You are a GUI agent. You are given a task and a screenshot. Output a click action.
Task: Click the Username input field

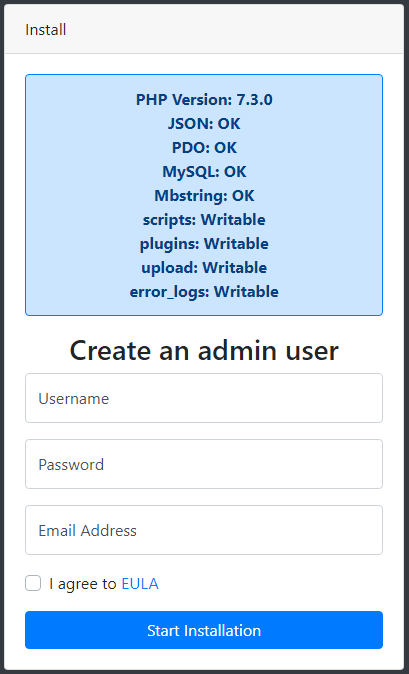(204, 398)
